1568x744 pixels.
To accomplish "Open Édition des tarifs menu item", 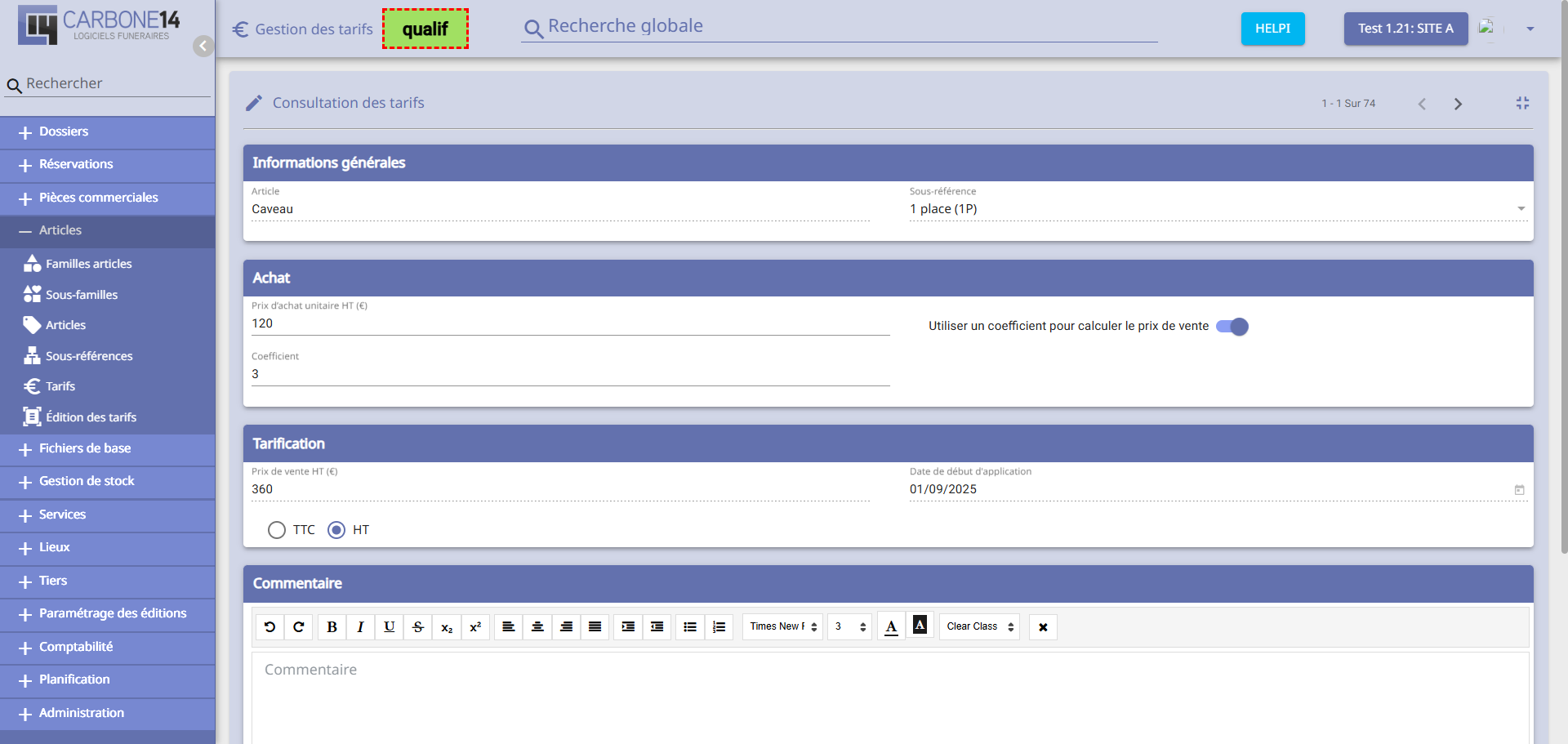I will (91, 417).
